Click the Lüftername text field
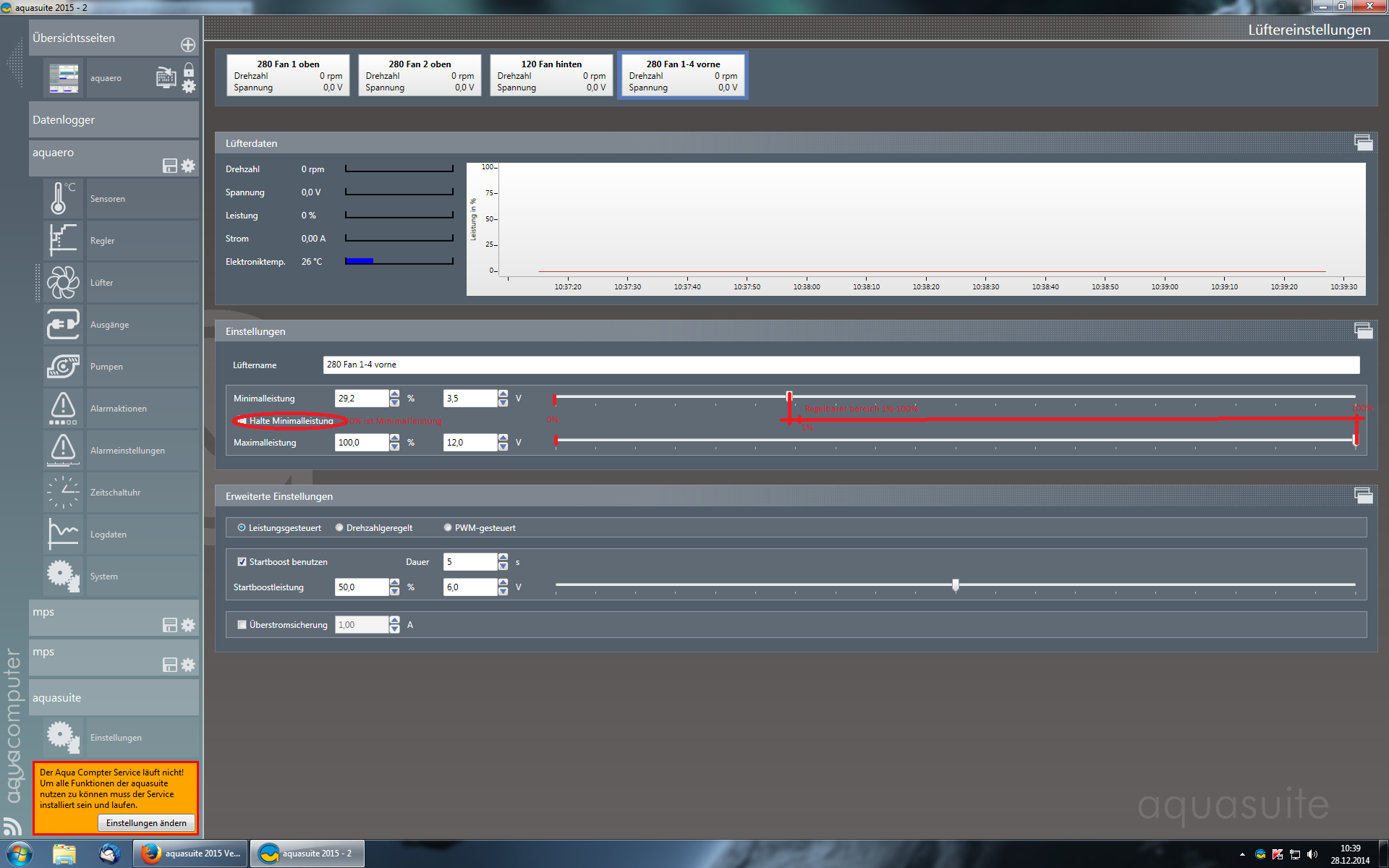This screenshot has width=1389, height=868. click(841, 365)
